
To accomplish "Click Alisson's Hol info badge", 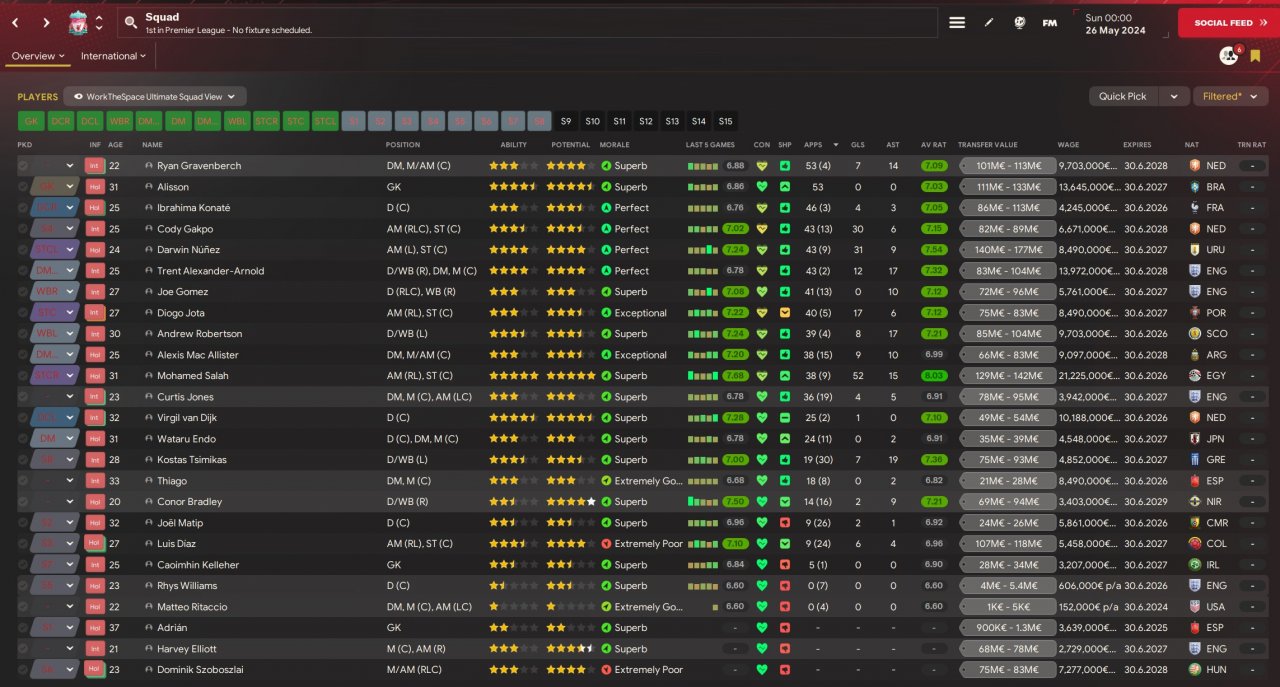I will tap(95, 187).
